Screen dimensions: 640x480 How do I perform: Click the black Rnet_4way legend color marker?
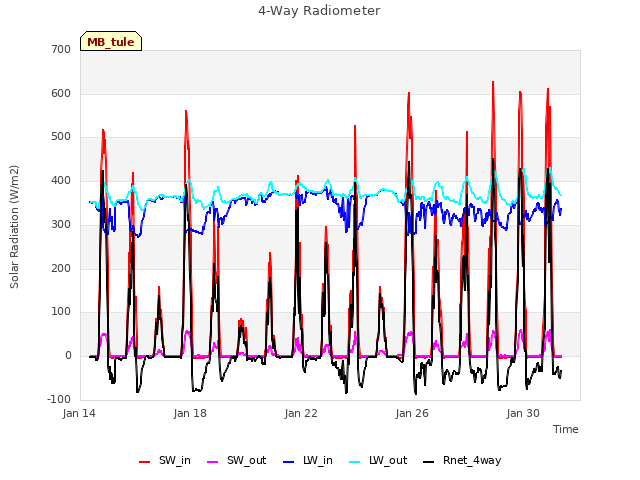coord(429,462)
